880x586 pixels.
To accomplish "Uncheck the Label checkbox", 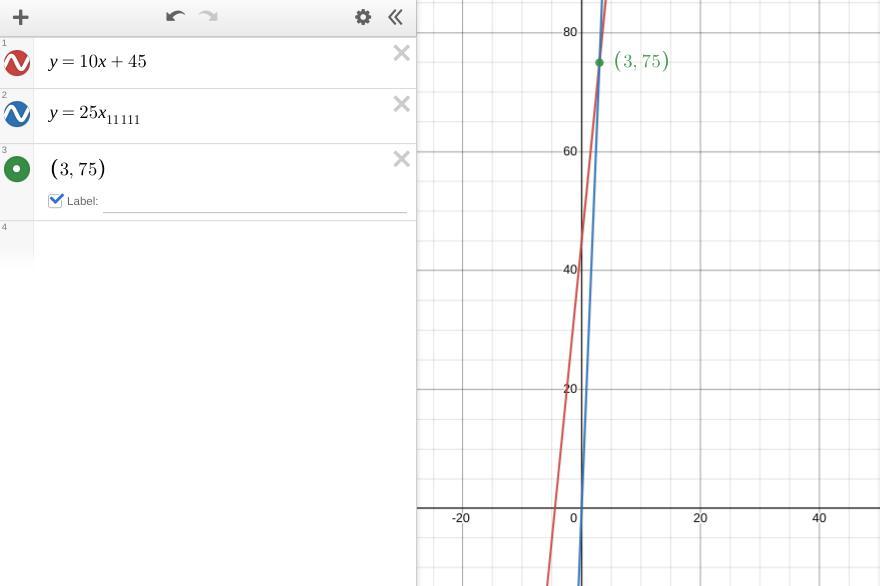I will click(56, 200).
